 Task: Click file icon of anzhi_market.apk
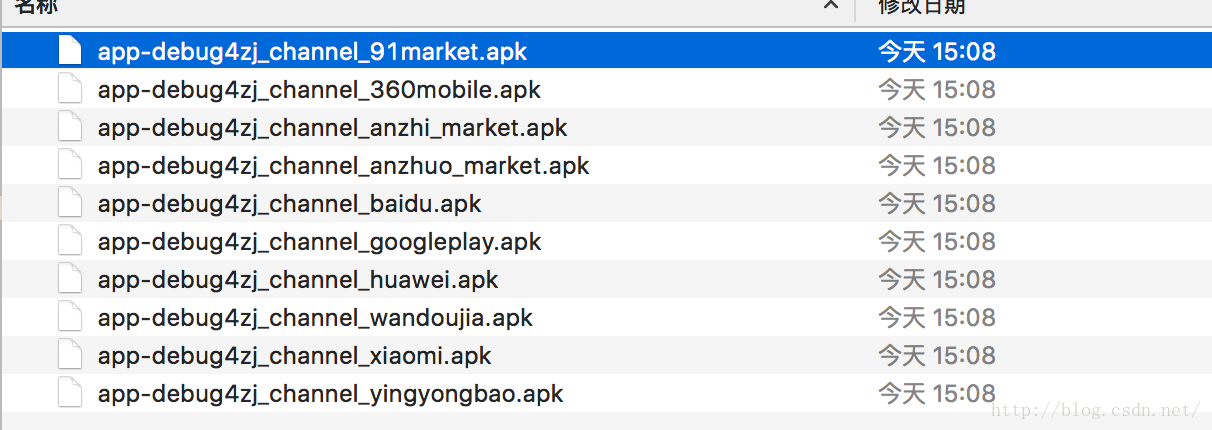coord(70,127)
